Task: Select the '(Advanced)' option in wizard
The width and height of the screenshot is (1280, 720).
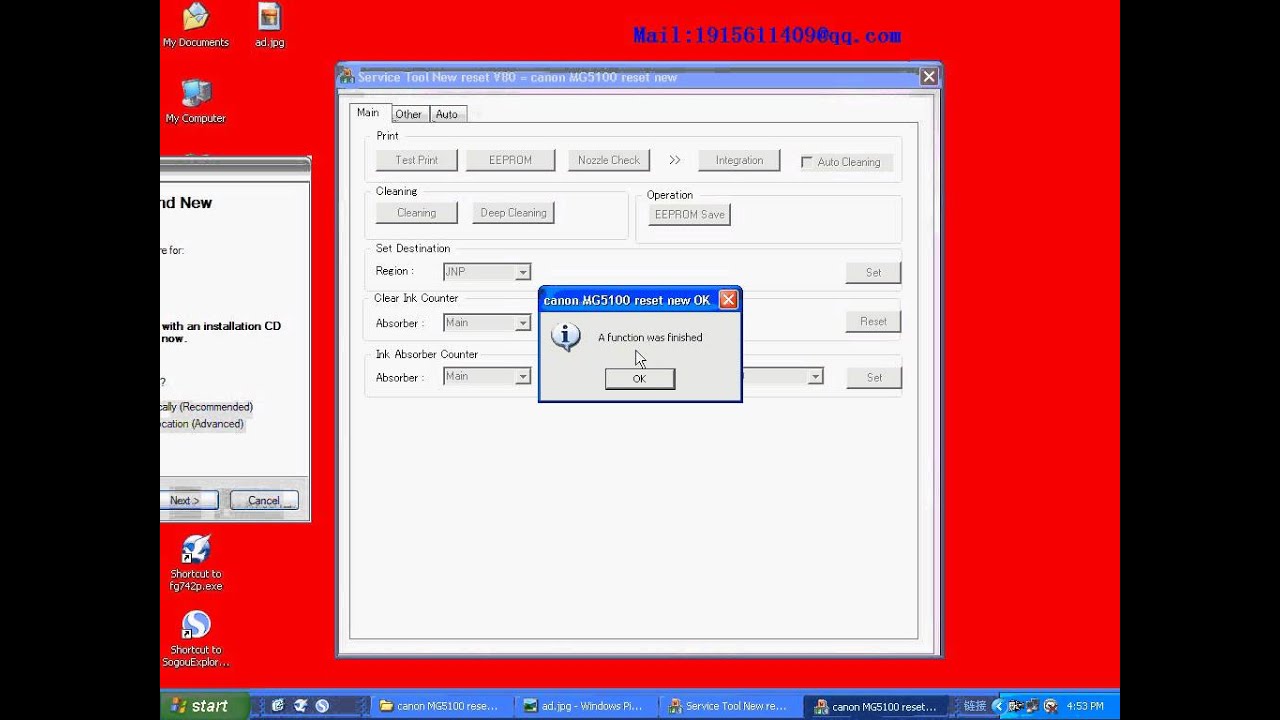Action: pyautogui.click(x=202, y=424)
